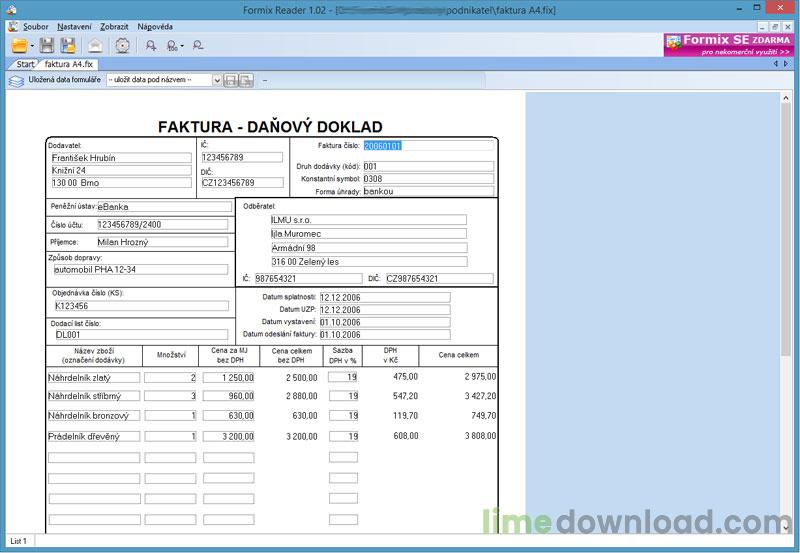Click the supplier name František Hrubín field
Image resolution: width=800 pixels, height=553 pixels.
coord(121,158)
